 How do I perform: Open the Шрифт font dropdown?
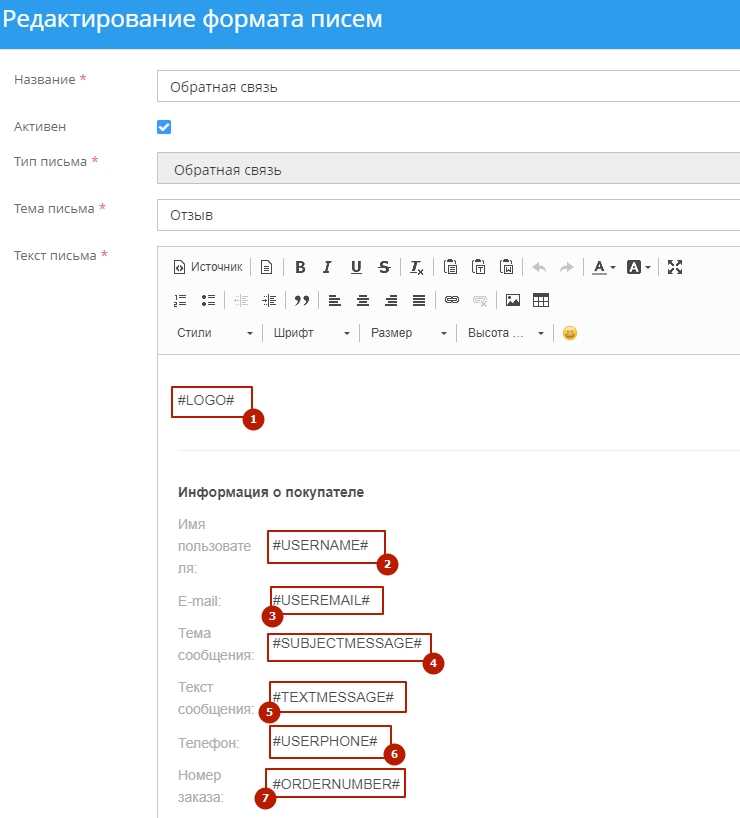click(x=311, y=333)
